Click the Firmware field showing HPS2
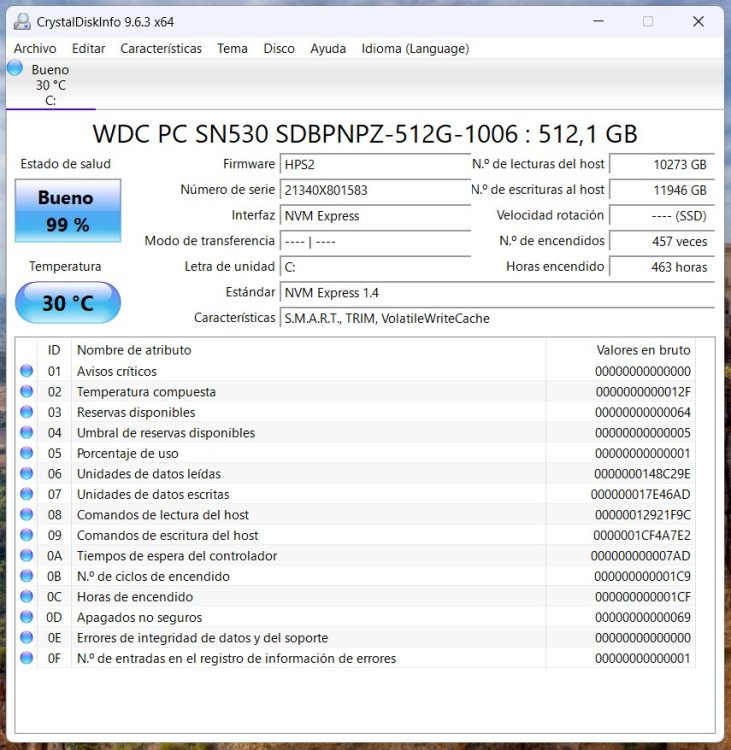 pos(376,165)
